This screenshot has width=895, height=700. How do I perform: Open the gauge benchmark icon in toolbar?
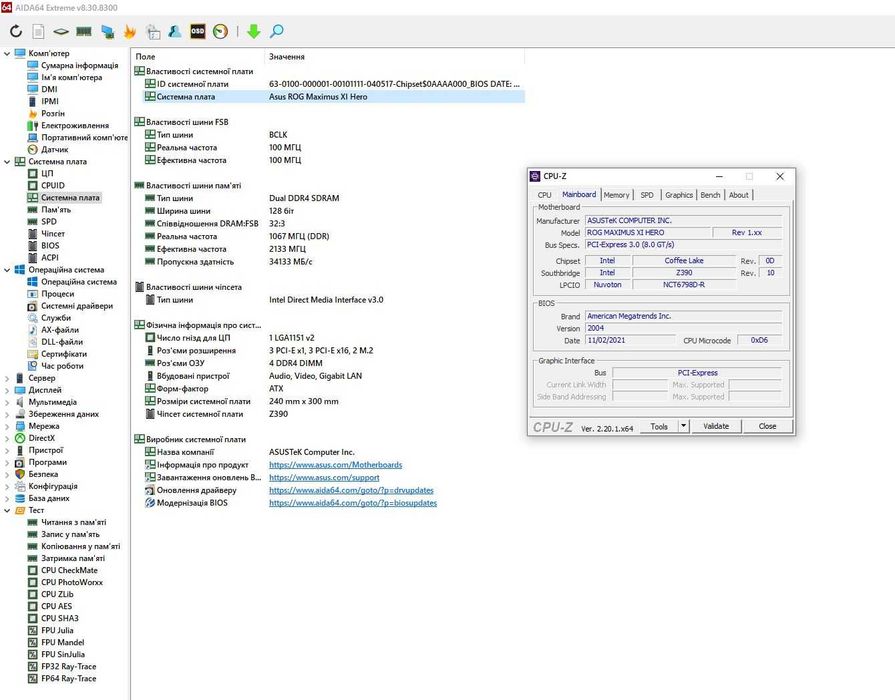point(220,31)
